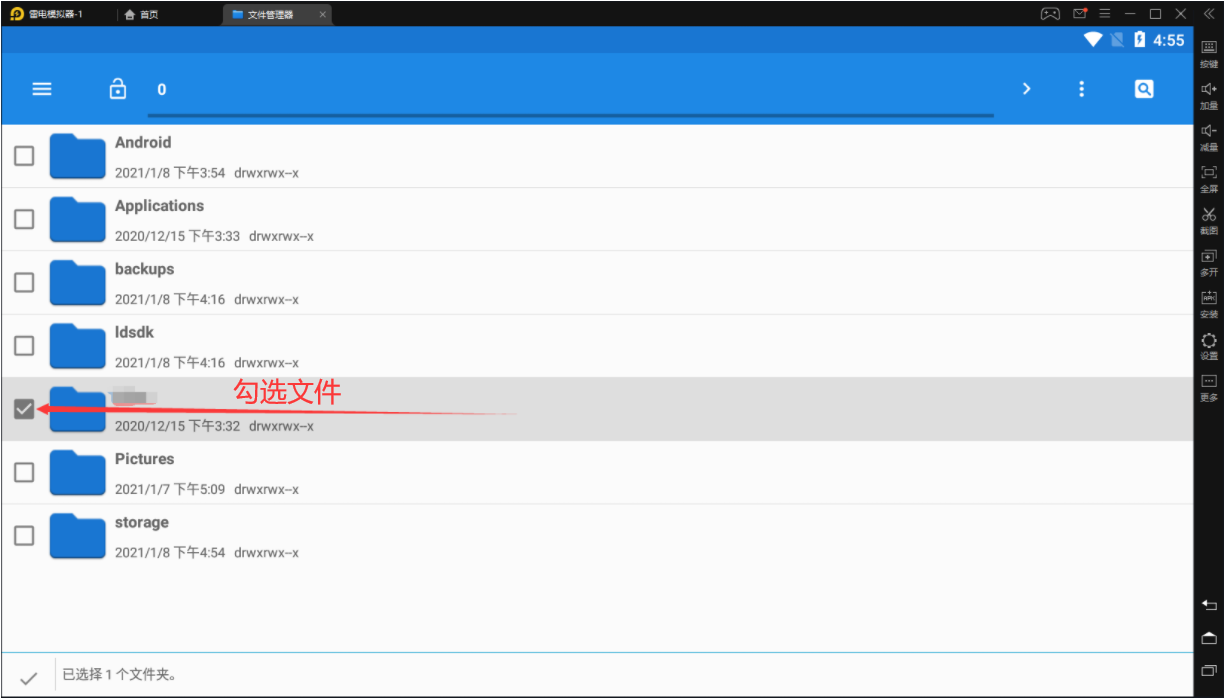Open the three-dot overflow menu
The image size is (1226, 700).
pyautogui.click(x=1081, y=89)
